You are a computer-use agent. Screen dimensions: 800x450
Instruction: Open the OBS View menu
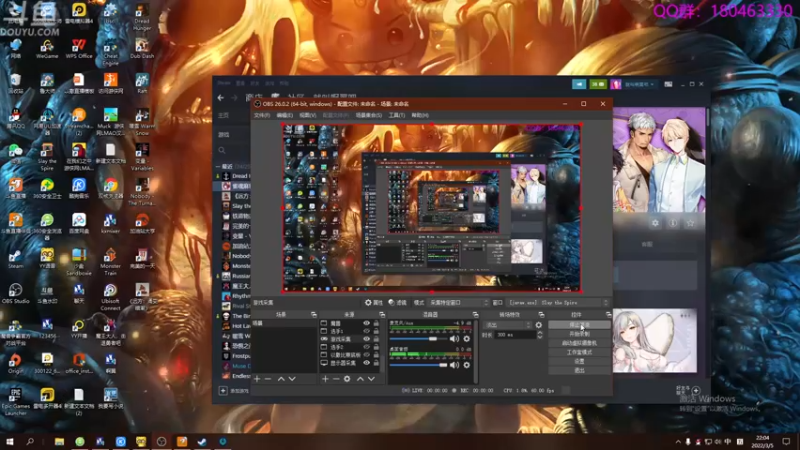tap(308, 115)
